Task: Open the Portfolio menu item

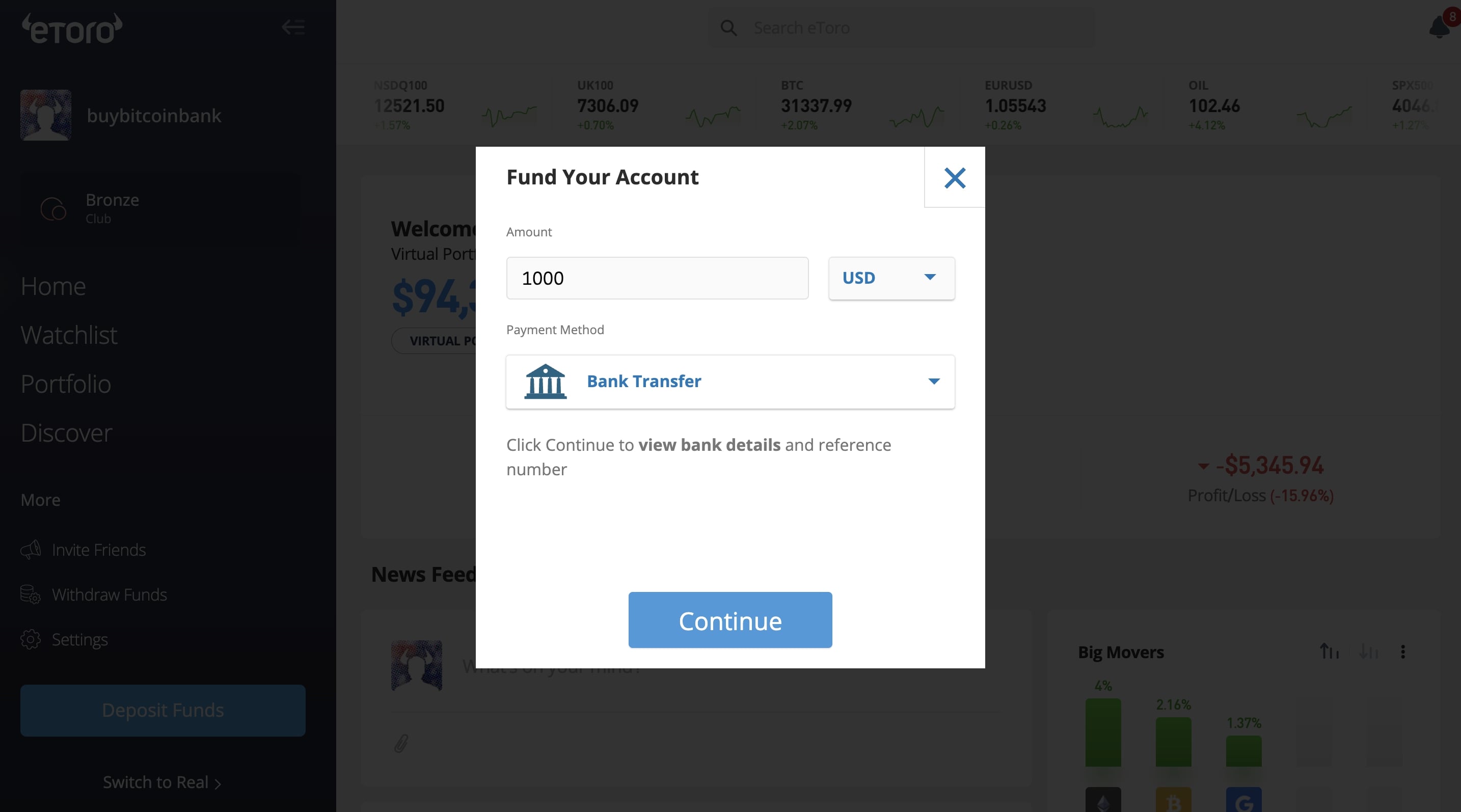Action: 66,383
